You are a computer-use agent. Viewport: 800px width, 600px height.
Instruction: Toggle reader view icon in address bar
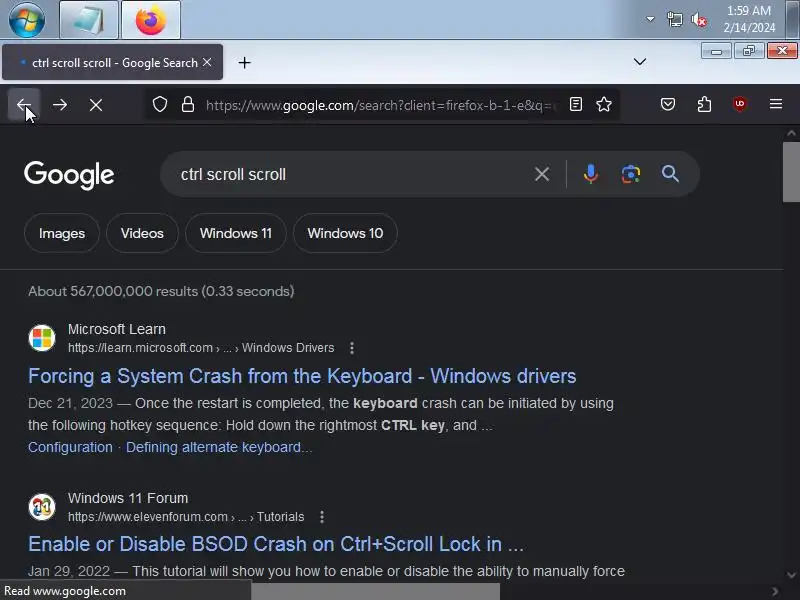click(576, 105)
